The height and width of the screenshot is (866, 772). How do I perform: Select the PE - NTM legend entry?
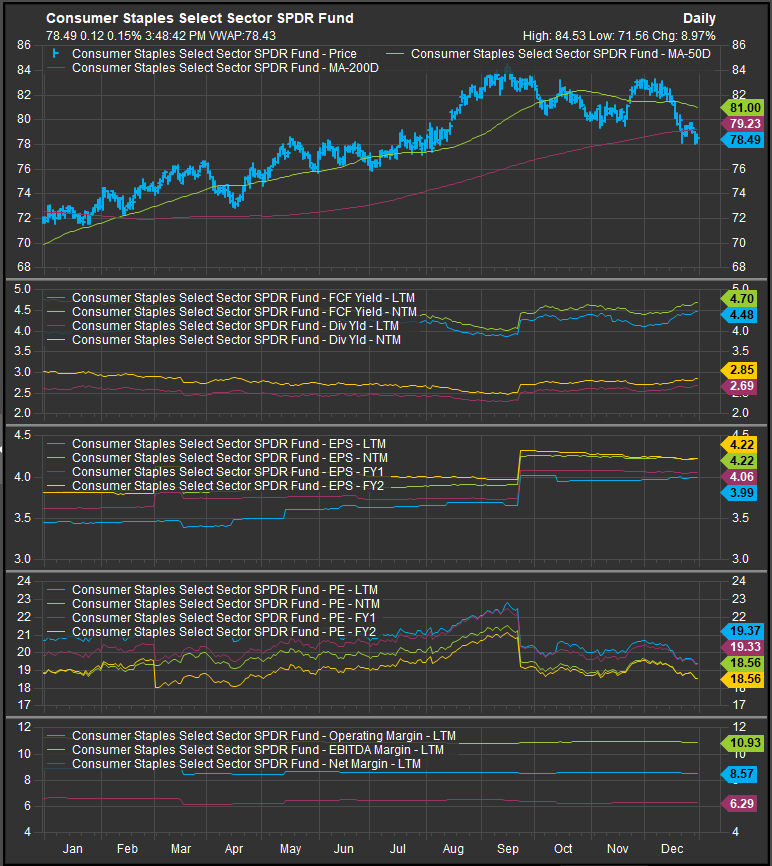click(x=214, y=604)
